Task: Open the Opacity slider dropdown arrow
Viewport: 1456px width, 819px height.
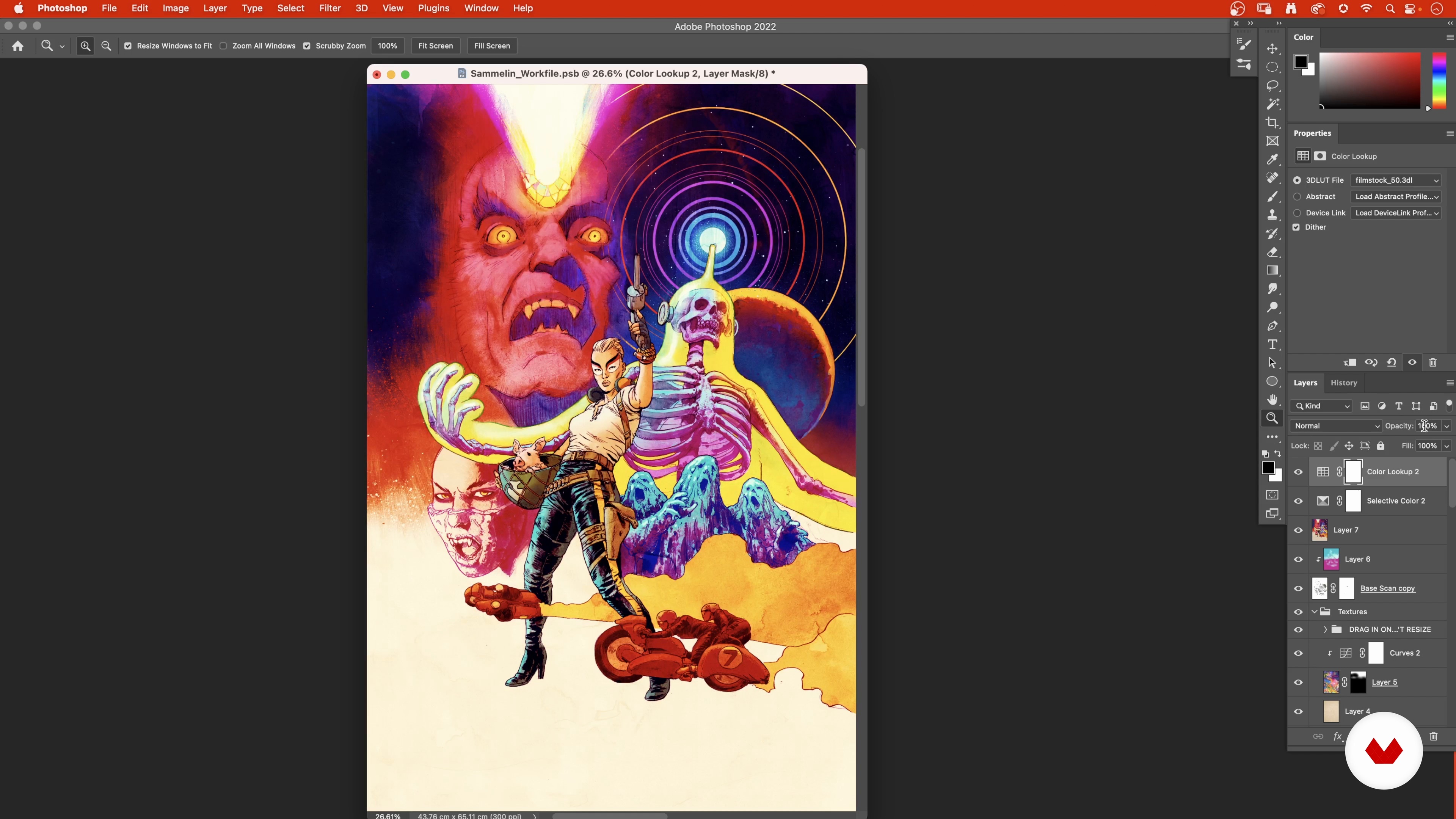Action: point(1447,426)
